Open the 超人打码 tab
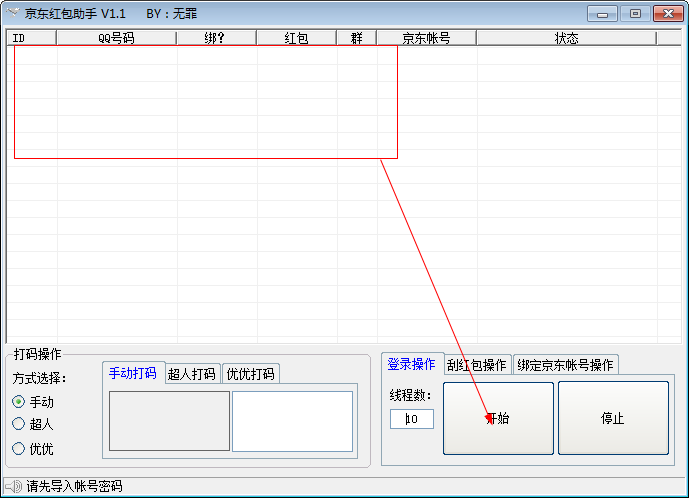 [x=192, y=374]
